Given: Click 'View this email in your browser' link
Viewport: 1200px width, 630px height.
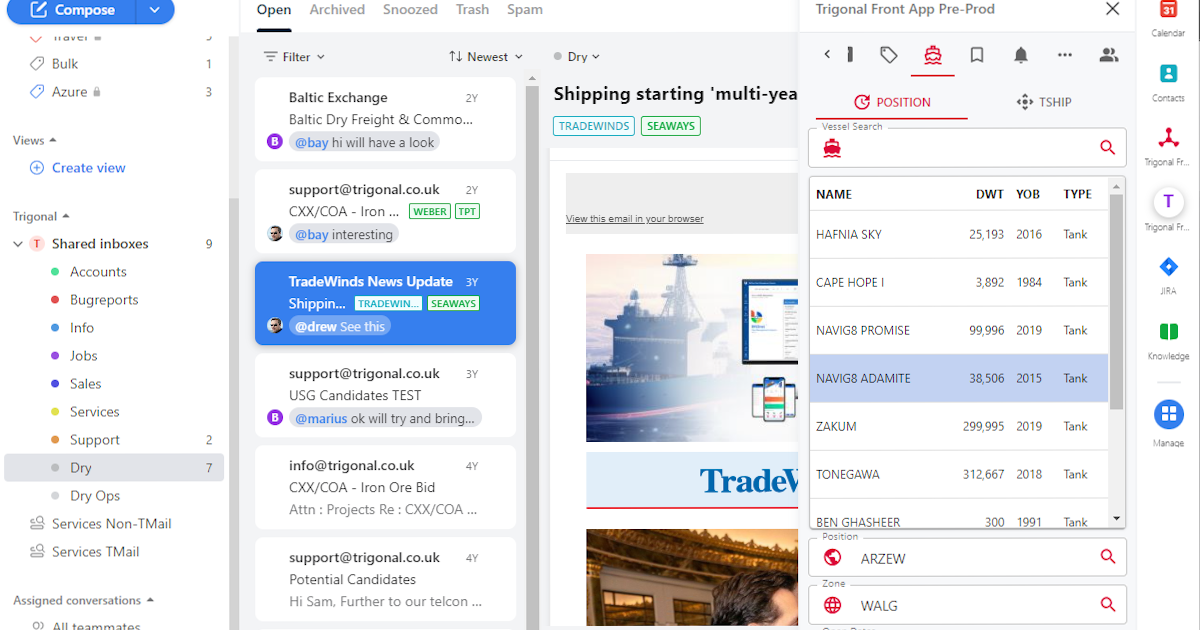Looking at the screenshot, I should [634, 219].
